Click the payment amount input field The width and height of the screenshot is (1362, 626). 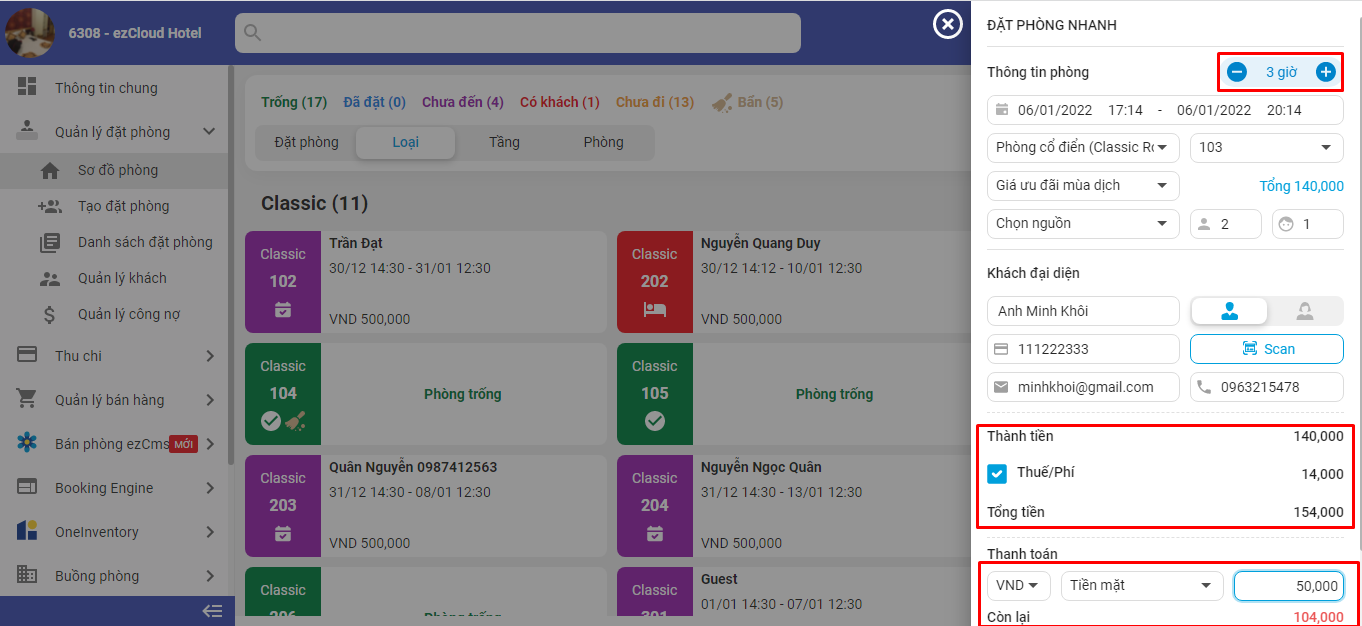1288,585
